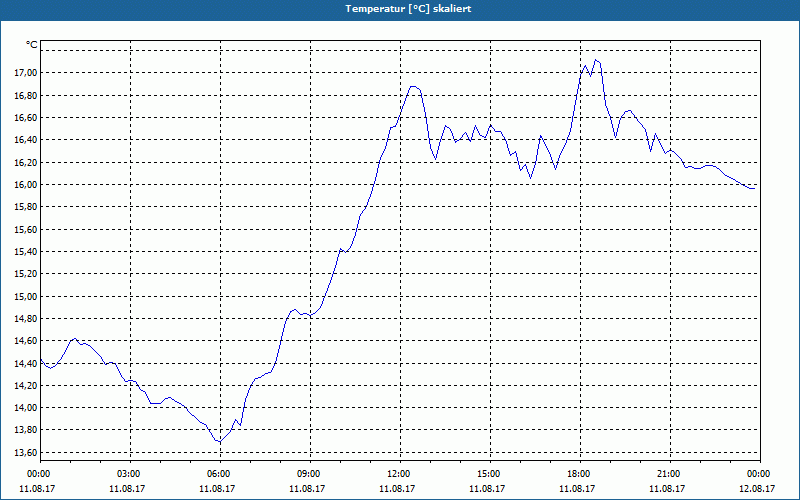Select the 13,60 y-axis label
800x500 pixels.
coord(26,453)
